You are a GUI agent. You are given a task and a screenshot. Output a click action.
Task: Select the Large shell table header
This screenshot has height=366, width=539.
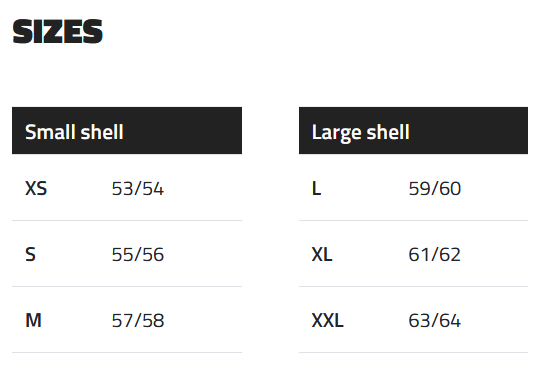tap(413, 130)
